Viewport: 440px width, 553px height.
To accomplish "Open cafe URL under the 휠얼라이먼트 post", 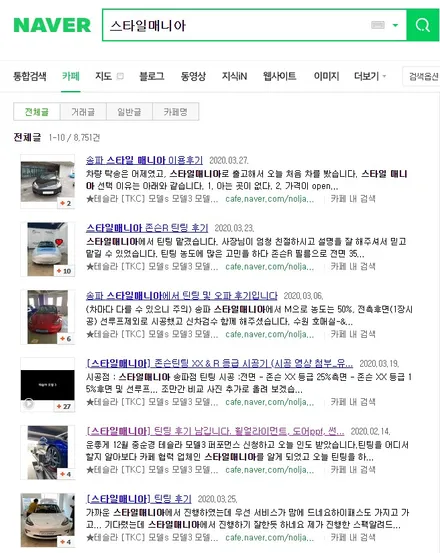I will [x=270, y=470].
